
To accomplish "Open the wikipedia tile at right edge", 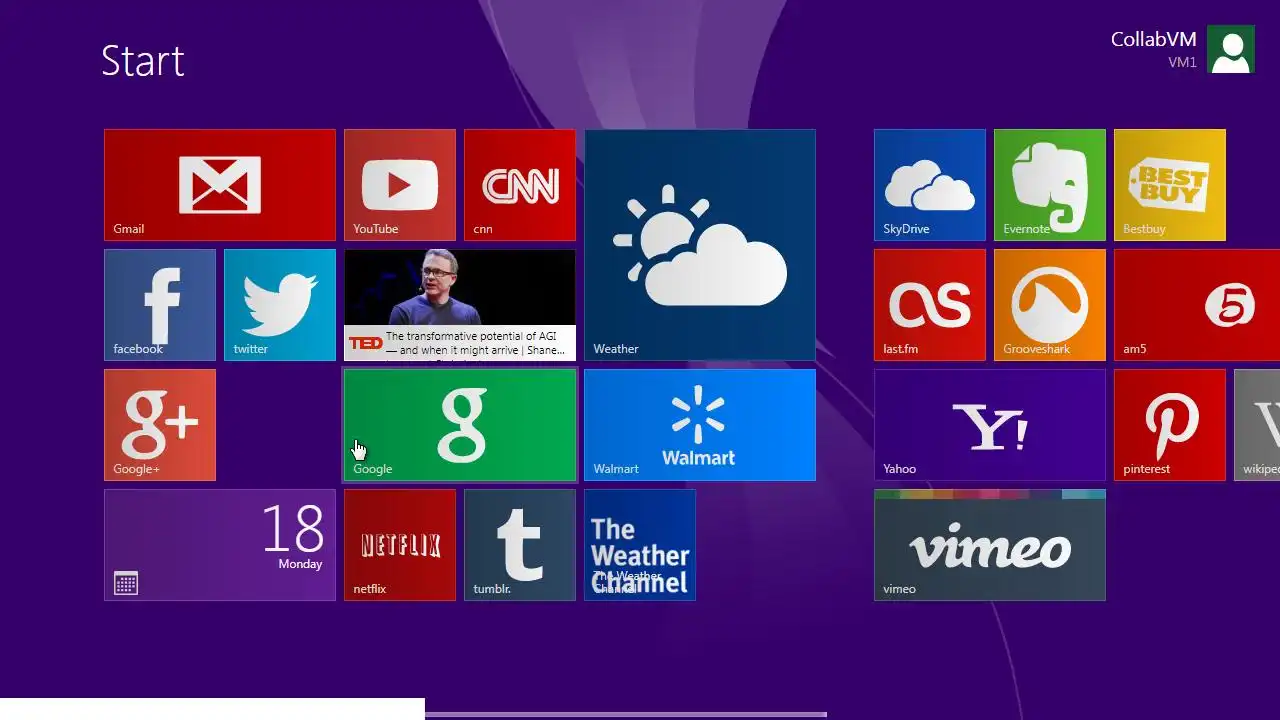I will click(1257, 425).
